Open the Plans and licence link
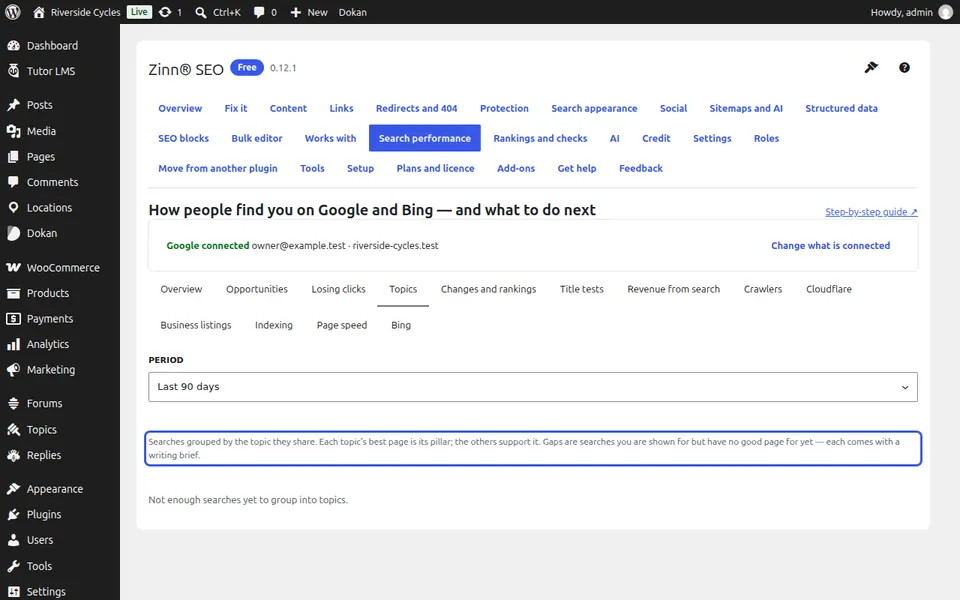Screen dimensions: 960x600 click(x=435, y=168)
